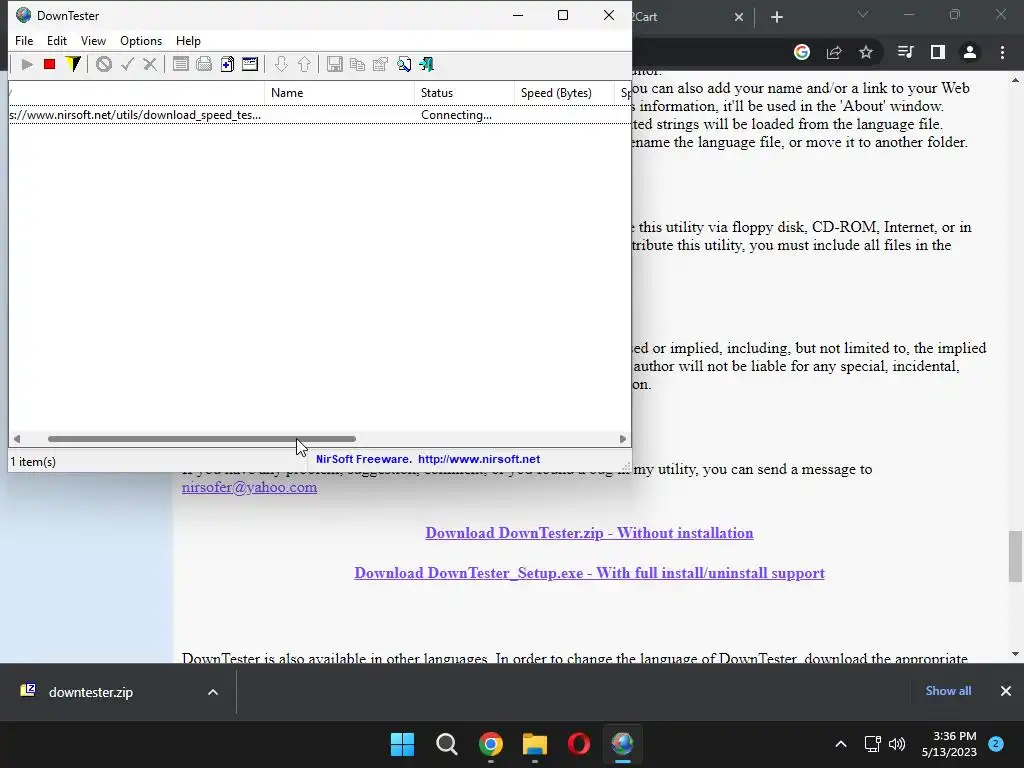1024x768 pixels.
Task: Toggle the Chrome side panel icon
Action: (x=938, y=52)
